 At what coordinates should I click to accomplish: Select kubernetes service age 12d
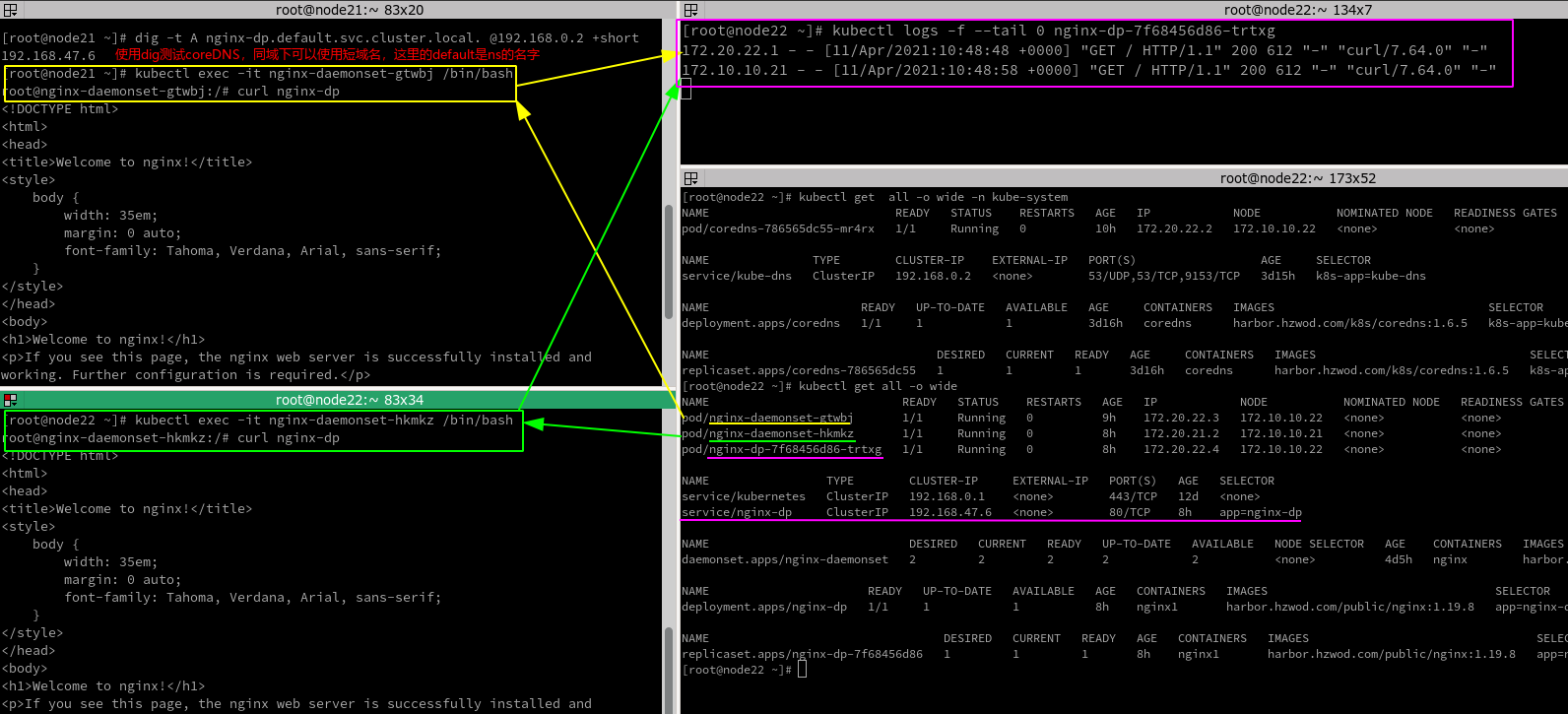[x=1189, y=496]
